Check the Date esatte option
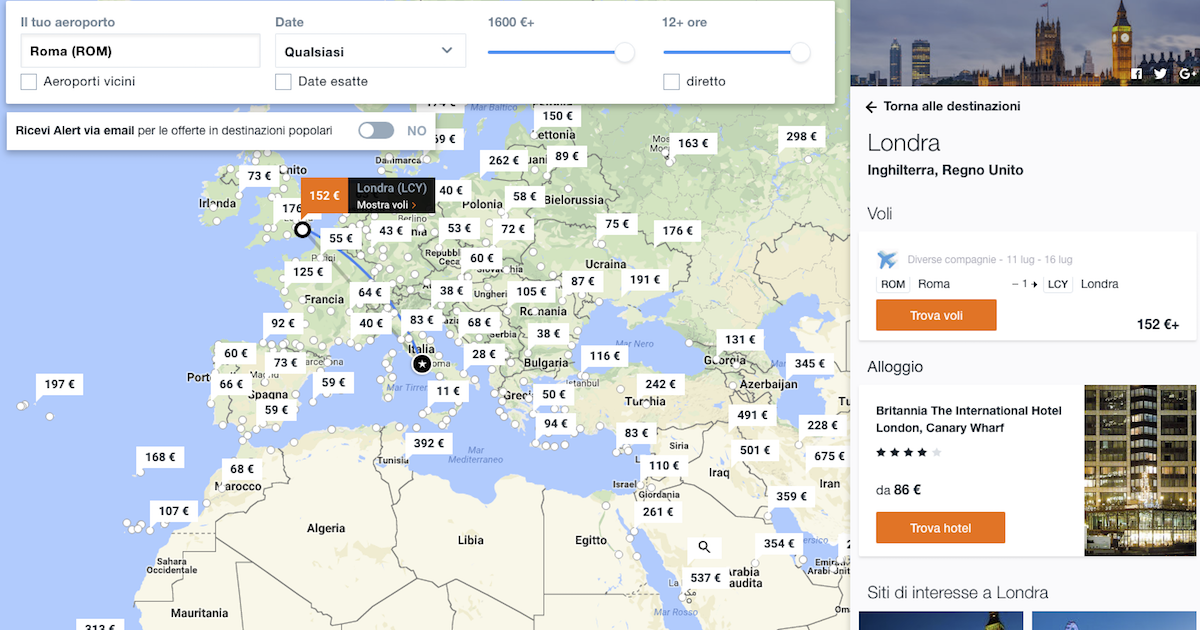The width and height of the screenshot is (1200, 630). click(x=284, y=81)
